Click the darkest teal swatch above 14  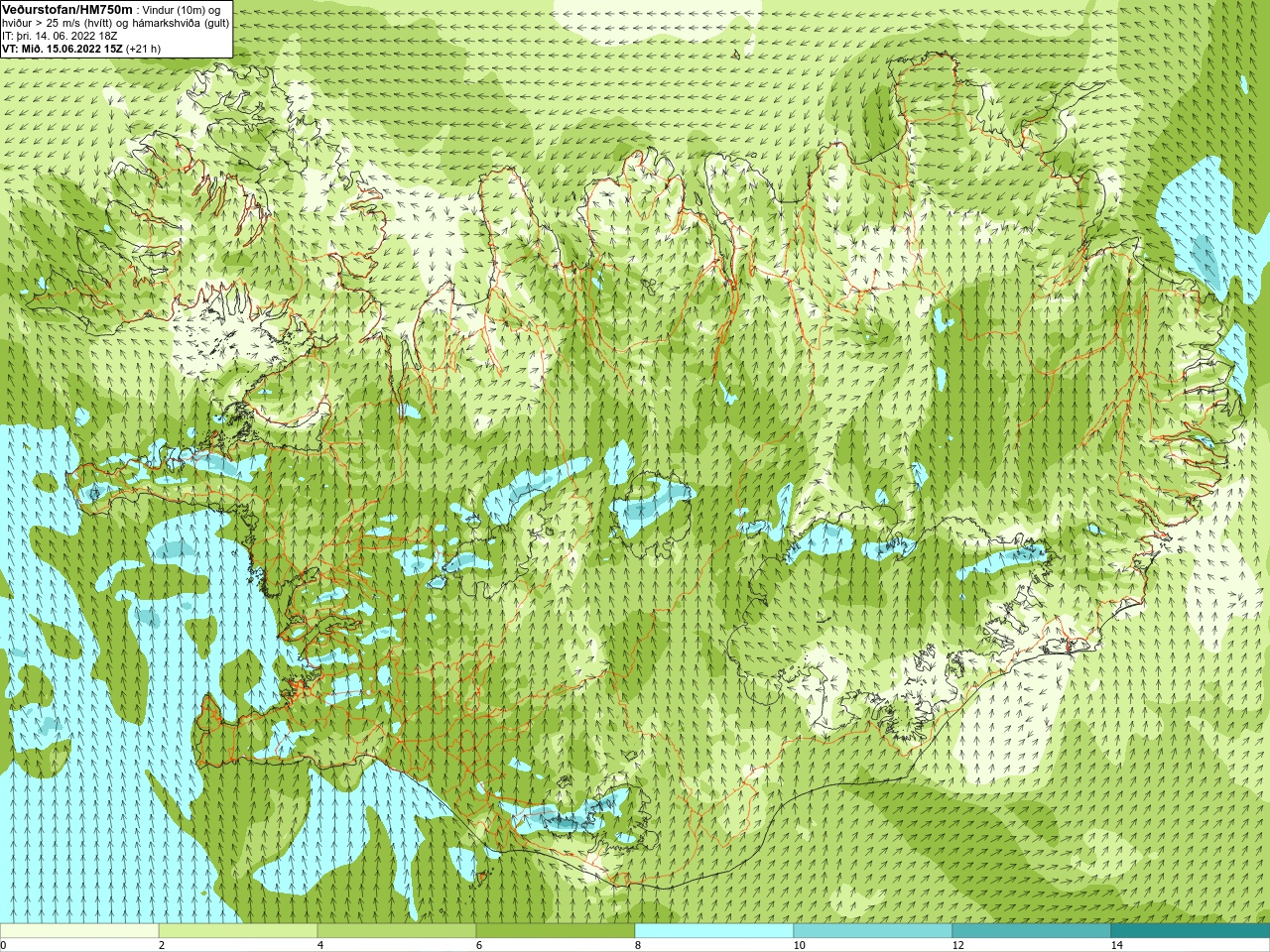[x=1191, y=931]
